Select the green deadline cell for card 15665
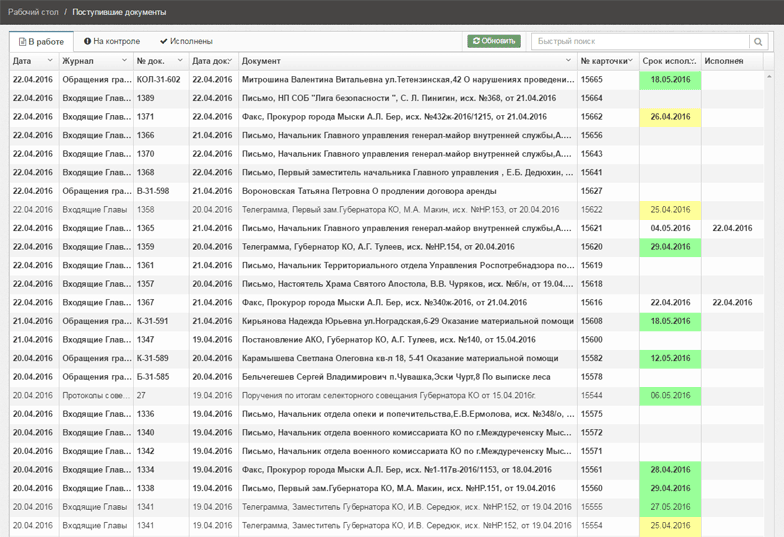Image resolution: width=784 pixels, height=537 pixels. (670, 80)
